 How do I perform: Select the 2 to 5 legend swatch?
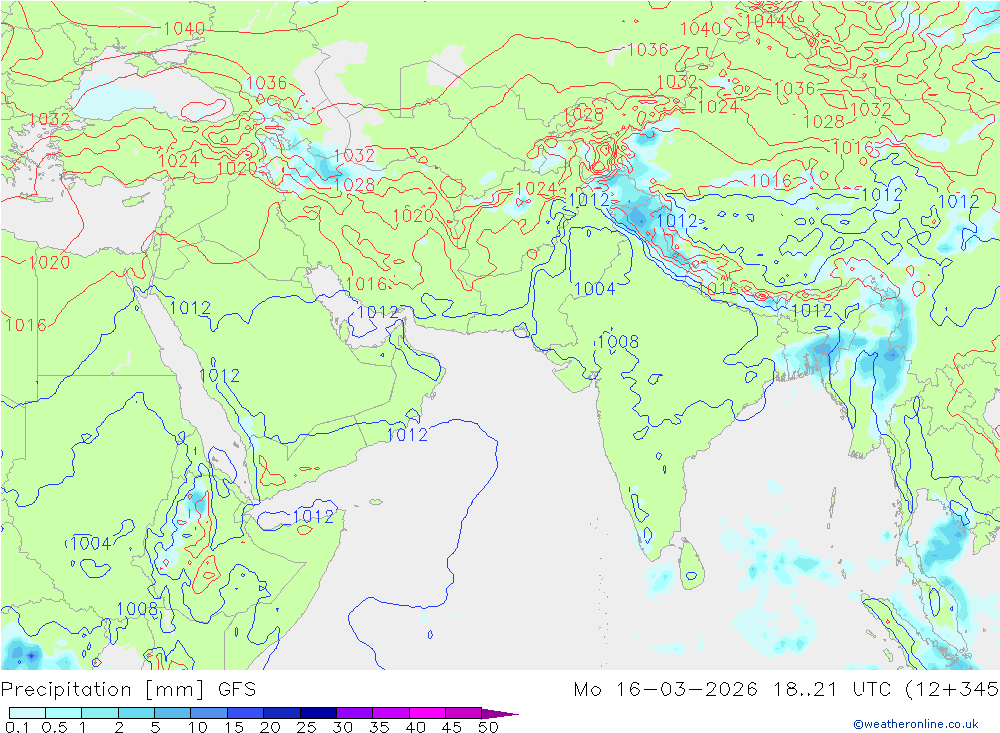click(136, 713)
